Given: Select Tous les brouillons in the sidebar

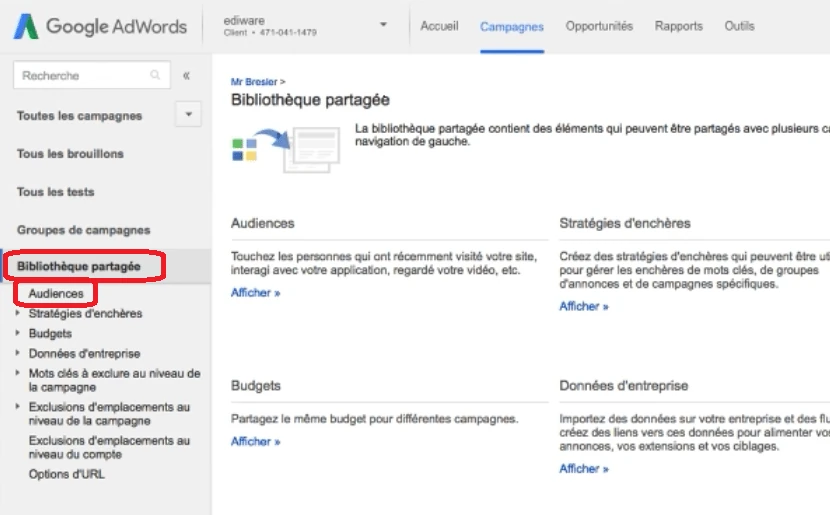Looking at the screenshot, I should point(70,153).
